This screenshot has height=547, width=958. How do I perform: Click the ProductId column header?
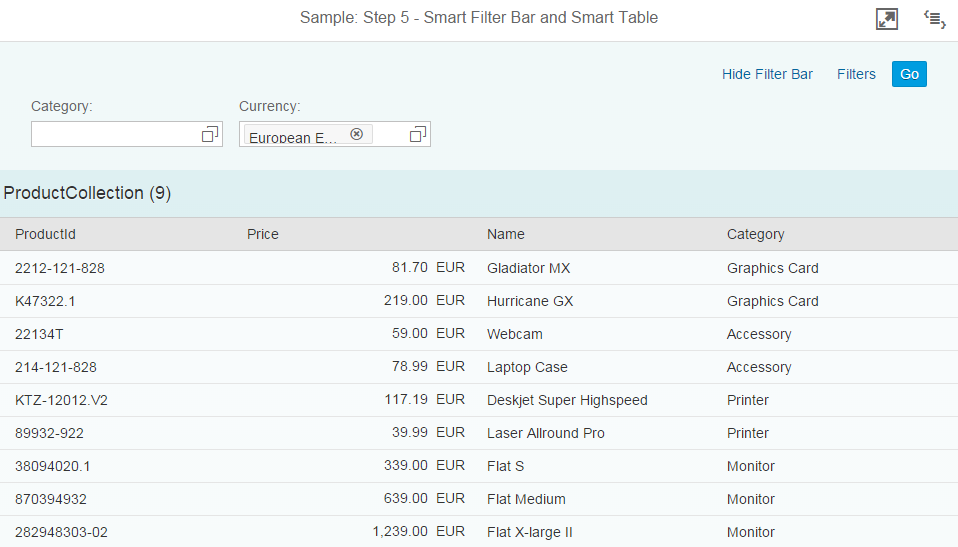tap(46, 234)
